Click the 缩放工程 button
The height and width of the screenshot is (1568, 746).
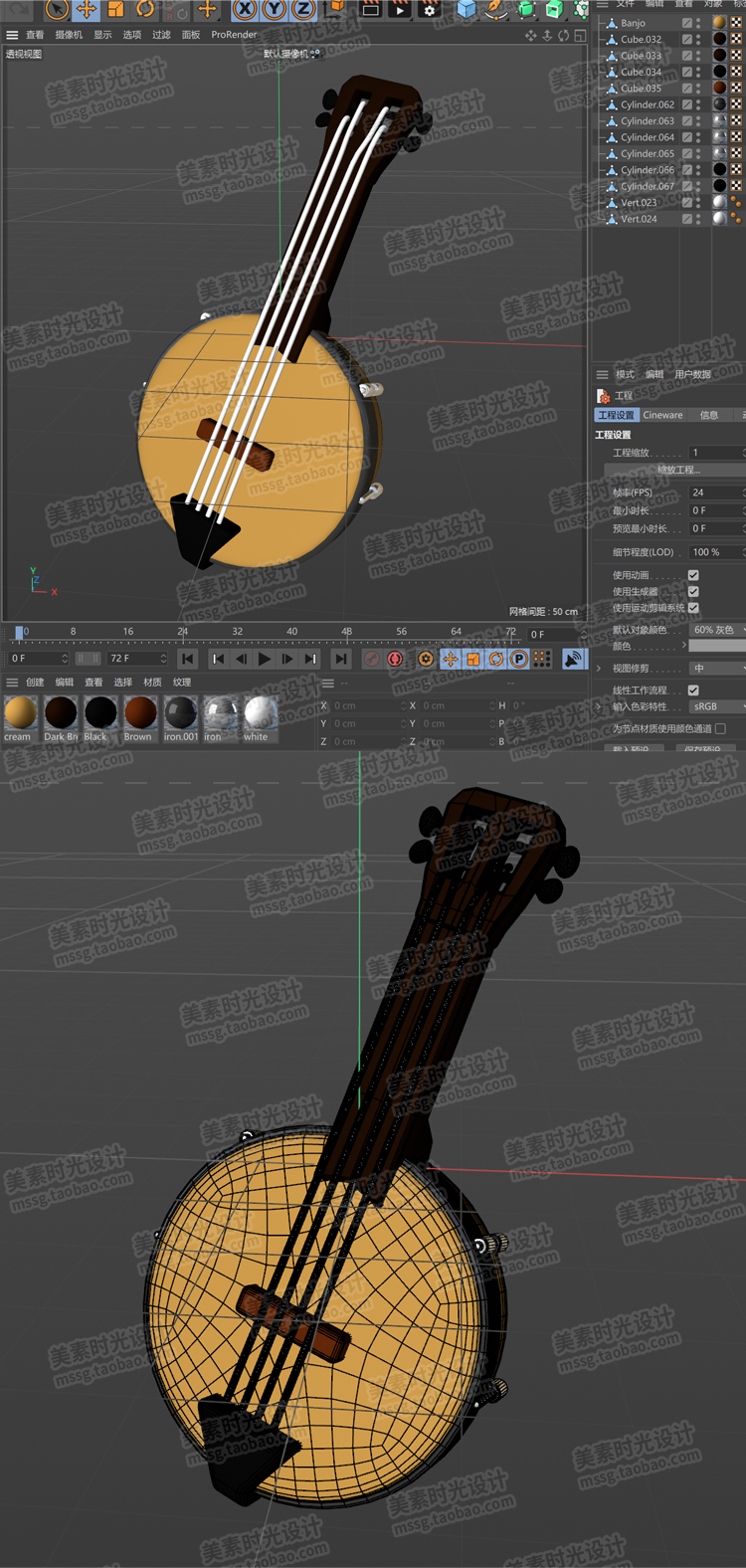pos(677,470)
